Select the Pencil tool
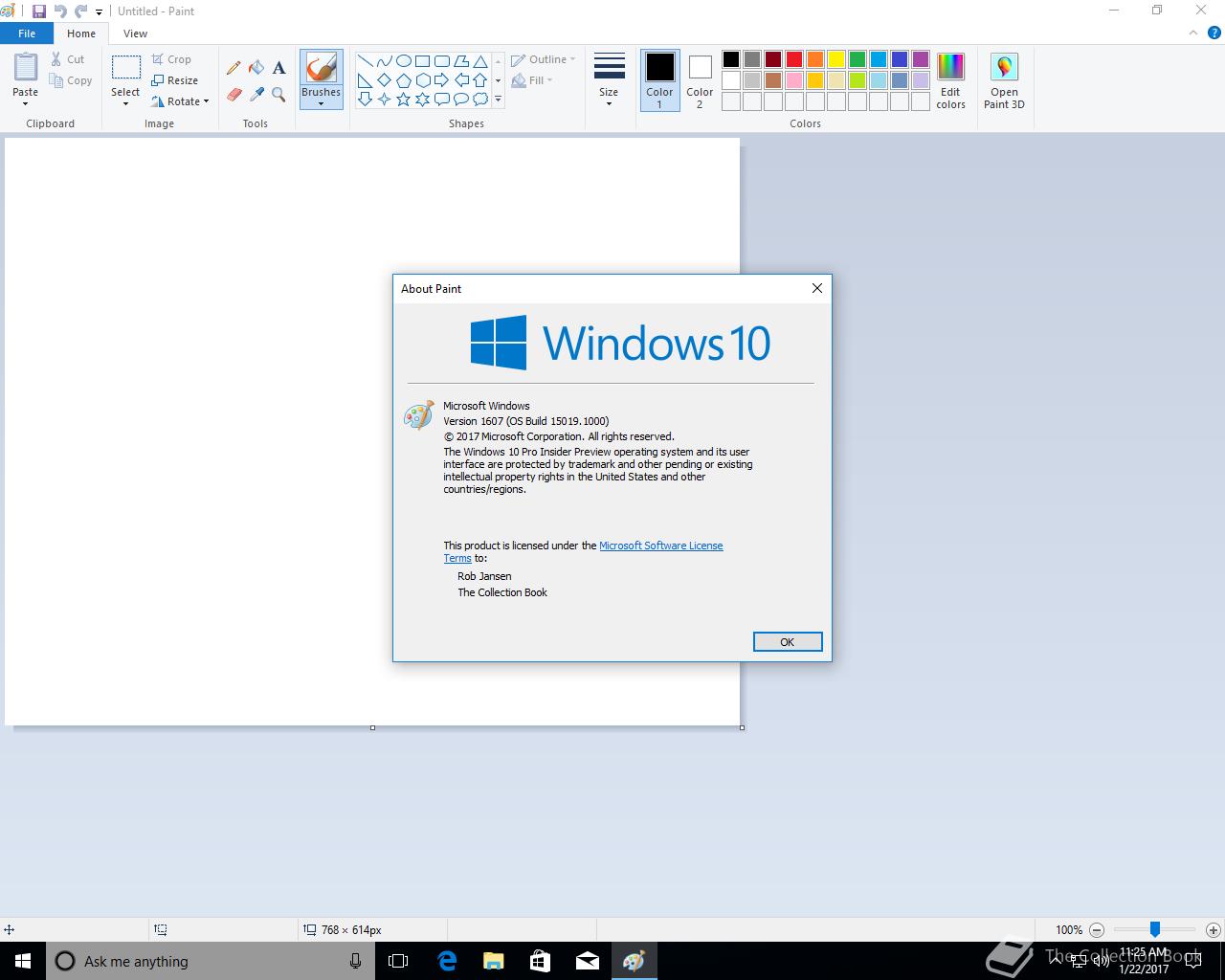This screenshot has height=980, width=1225. pos(234,68)
